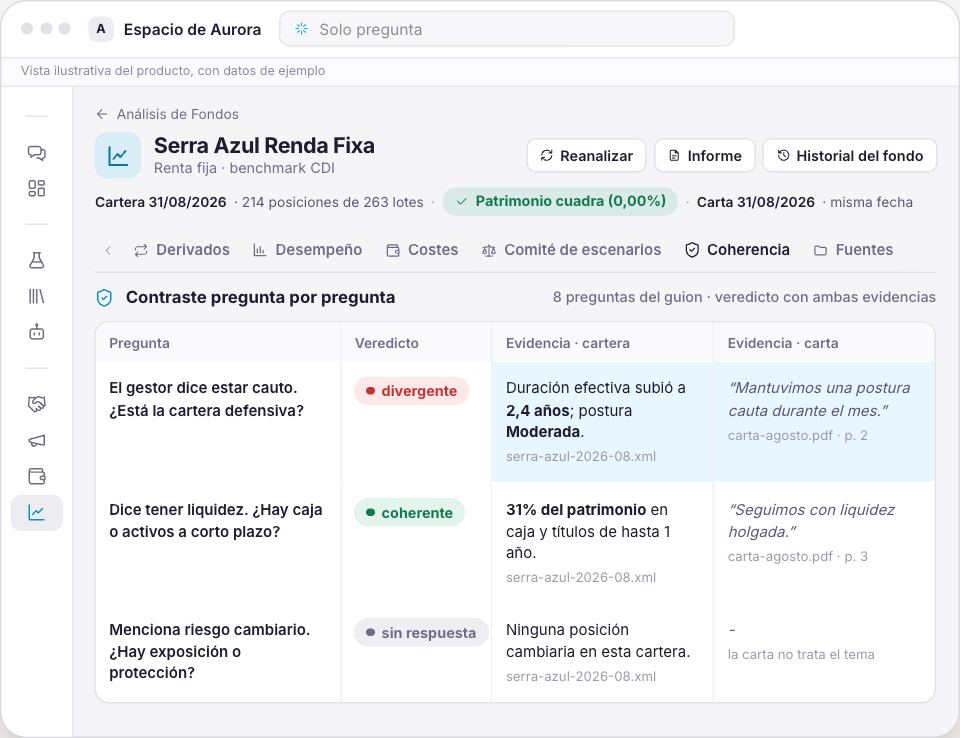Click the Carta 31/08/2026 label
960x738 pixels.
756,202
